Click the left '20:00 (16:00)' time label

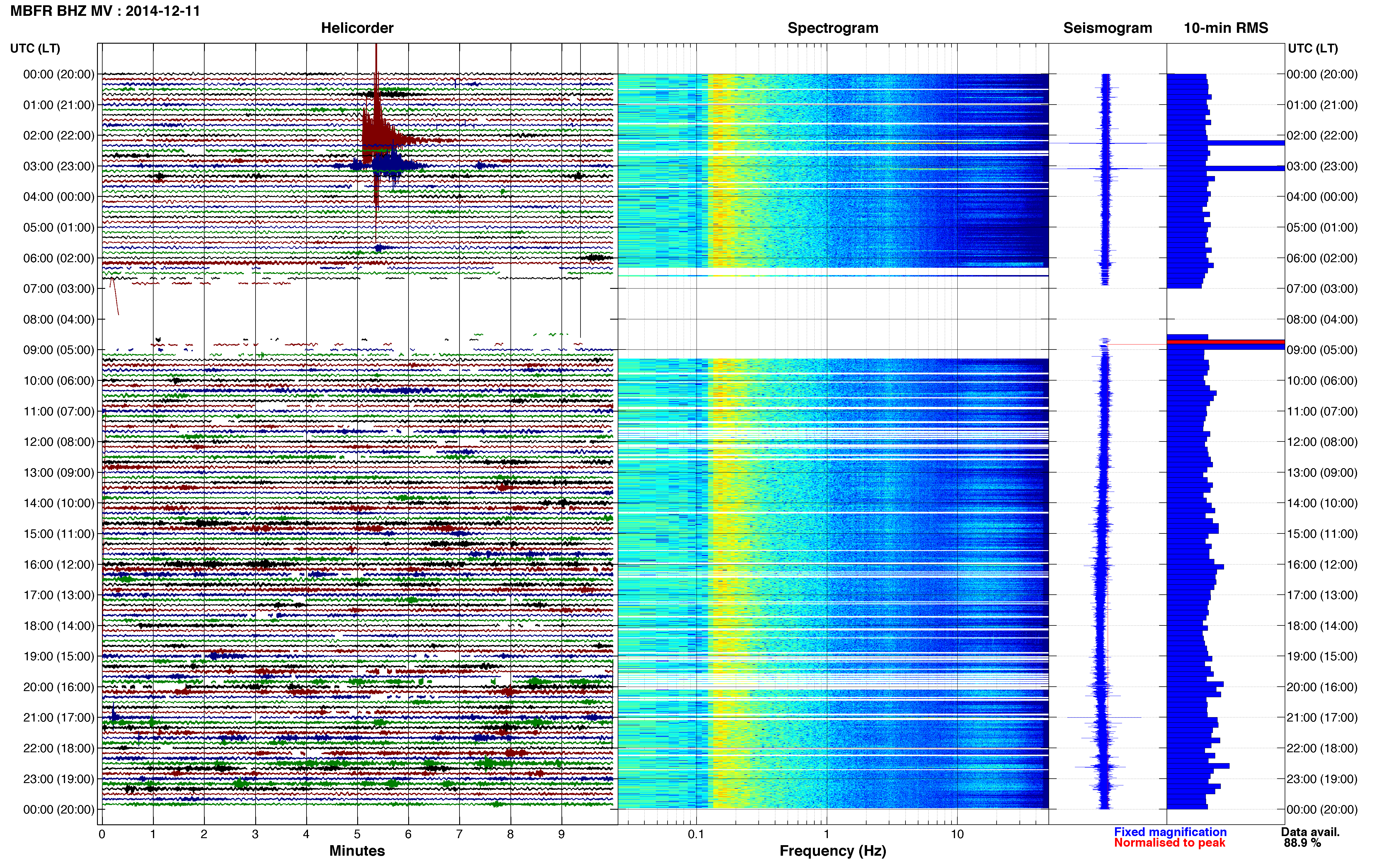point(59,687)
